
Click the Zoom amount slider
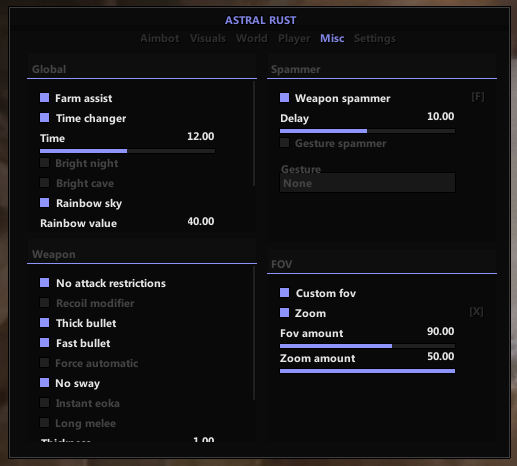pyautogui.click(x=367, y=371)
